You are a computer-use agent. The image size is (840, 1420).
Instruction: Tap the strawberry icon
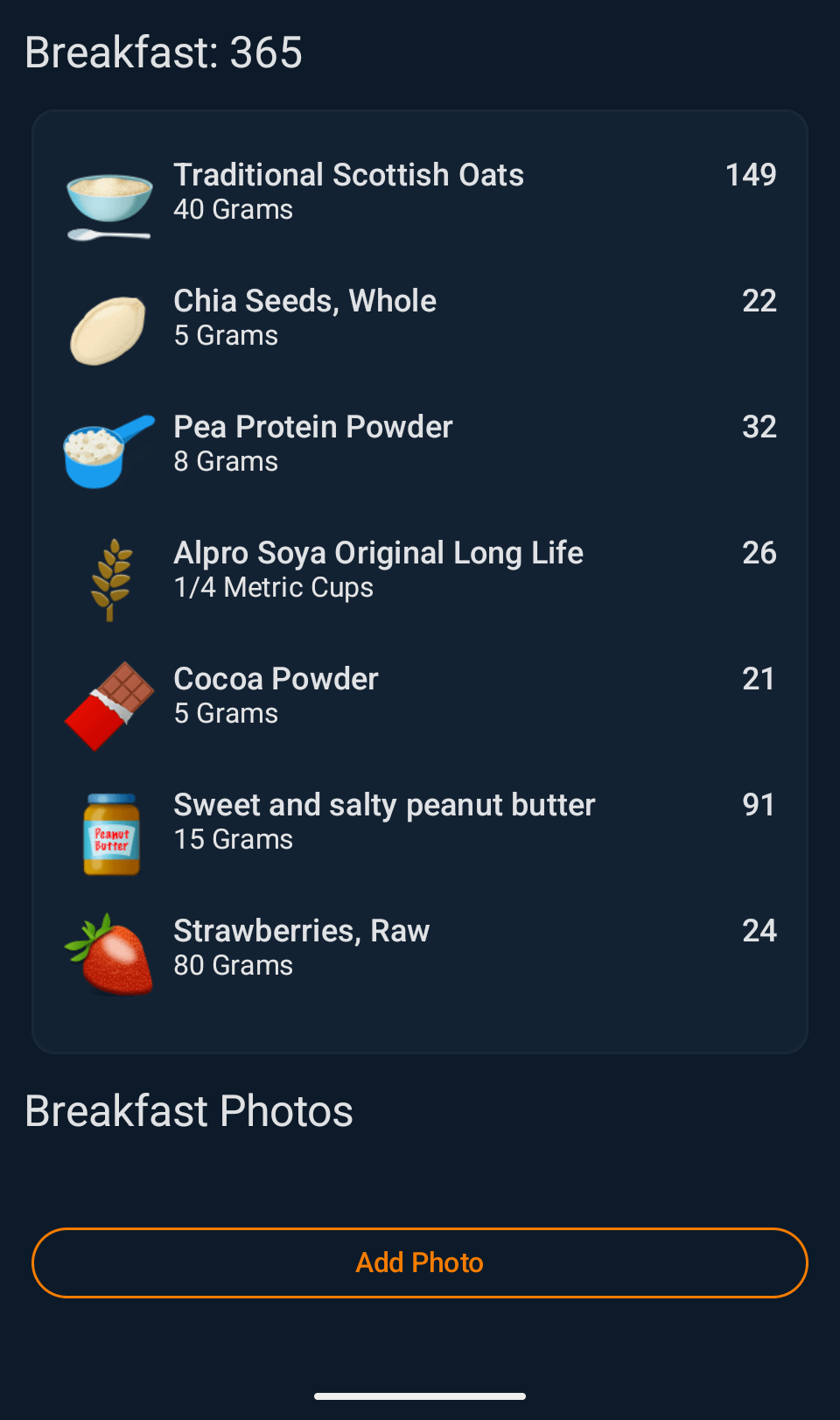110,955
